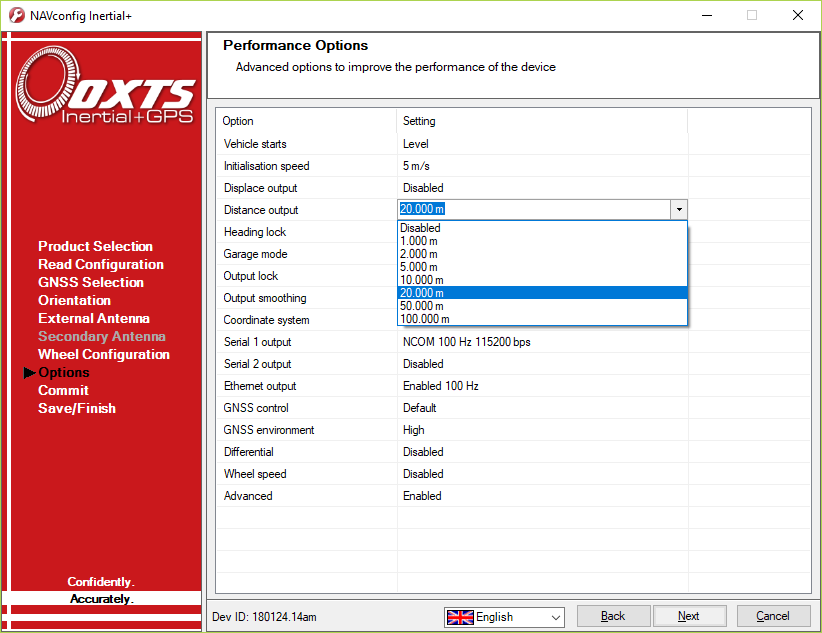Open the Distance output dropdown arrow
The height and width of the screenshot is (633, 822).
pyautogui.click(x=679, y=210)
